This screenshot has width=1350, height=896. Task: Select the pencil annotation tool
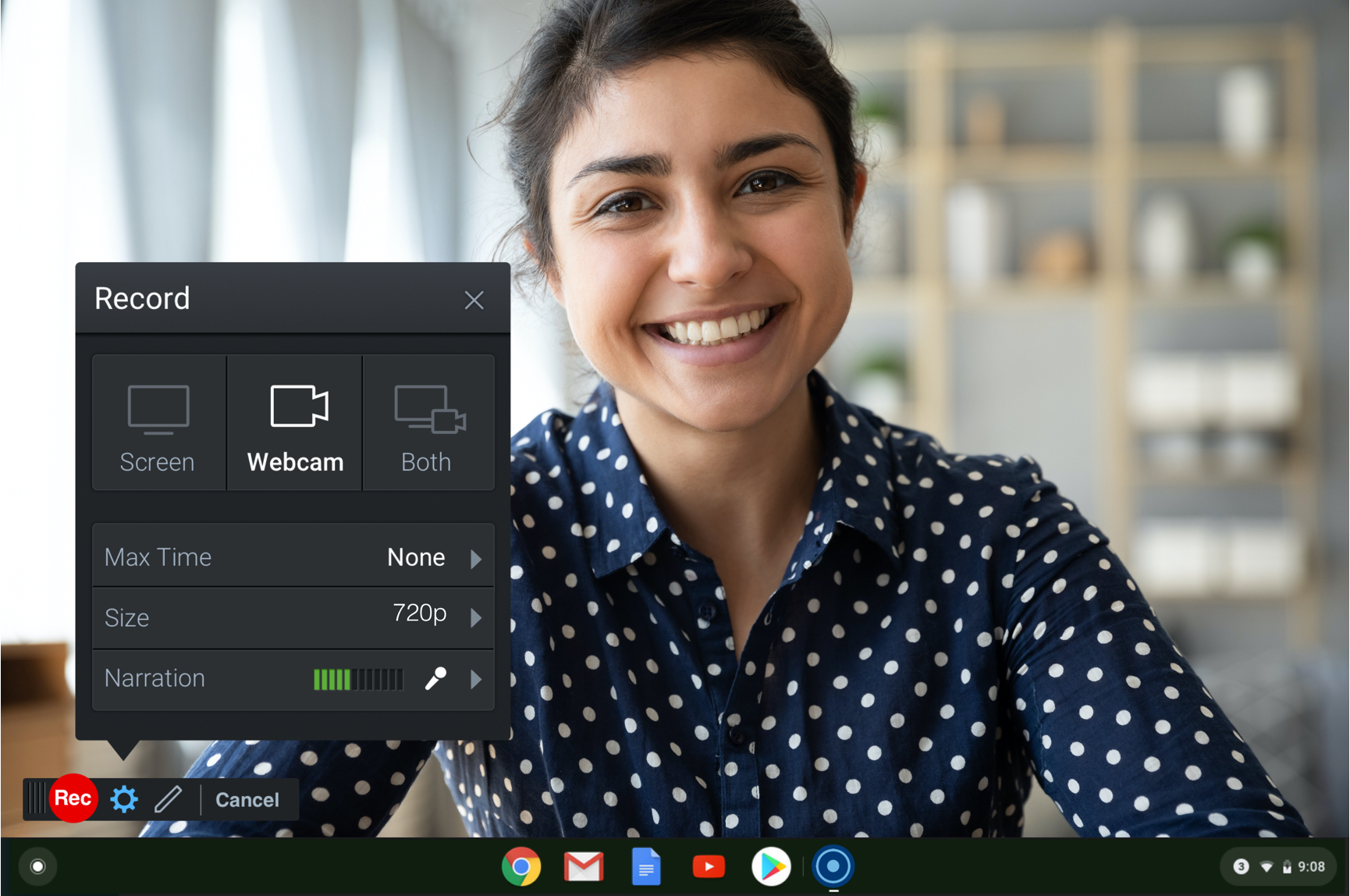pyautogui.click(x=169, y=798)
